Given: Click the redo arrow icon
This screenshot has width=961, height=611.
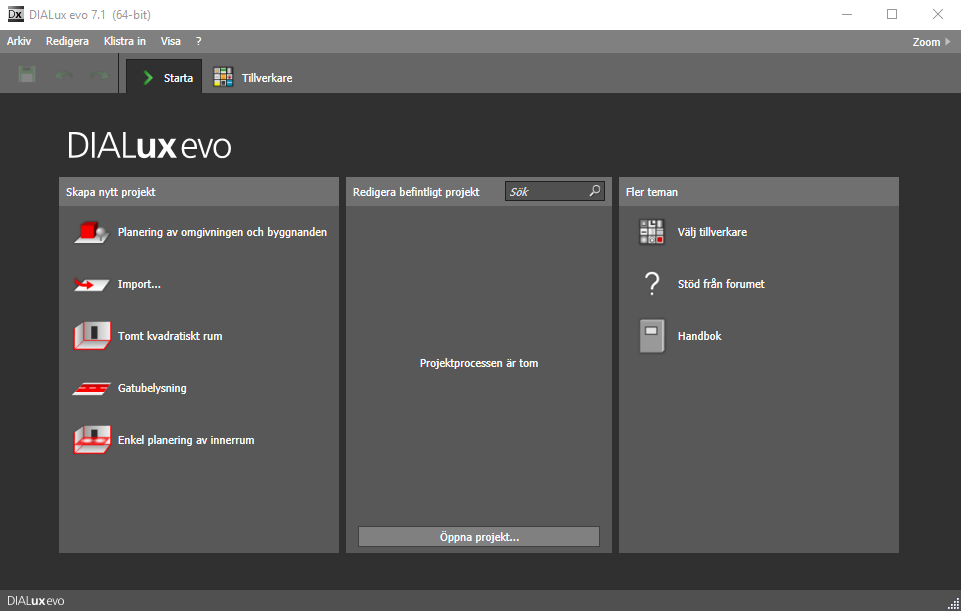Looking at the screenshot, I should click(99, 75).
